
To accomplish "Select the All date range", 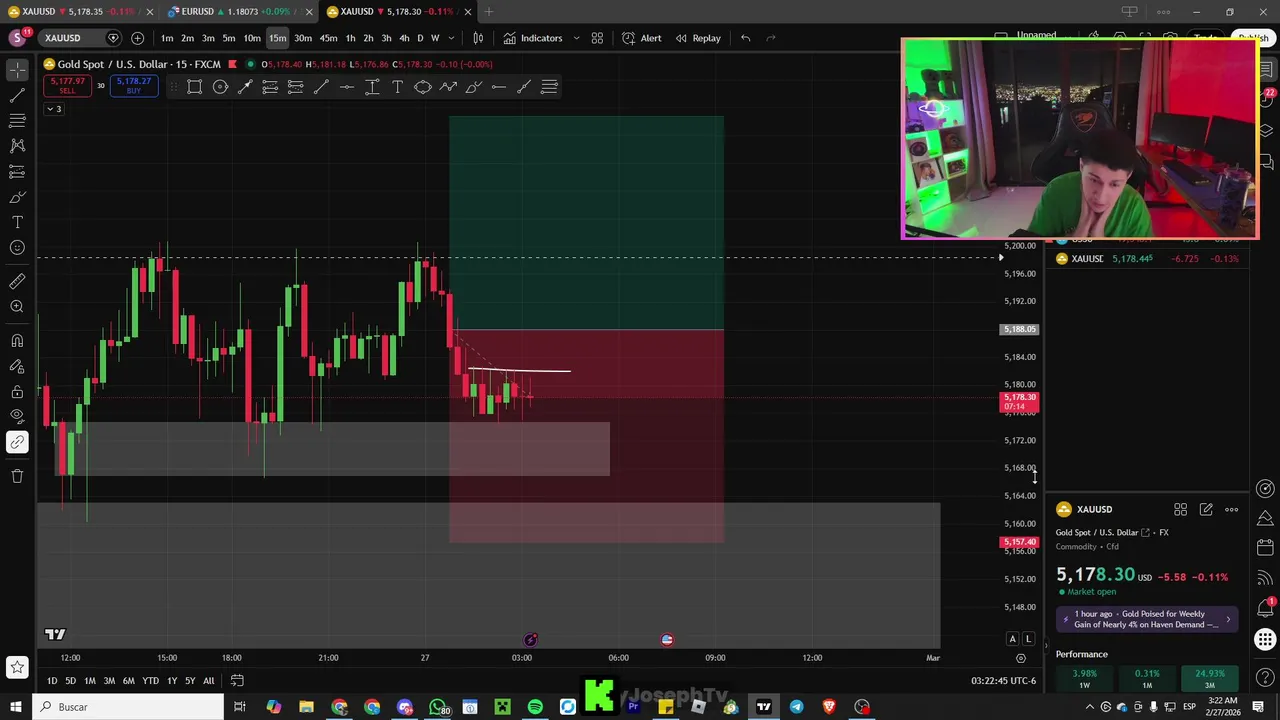I will pyautogui.click(x=209, y=681).
